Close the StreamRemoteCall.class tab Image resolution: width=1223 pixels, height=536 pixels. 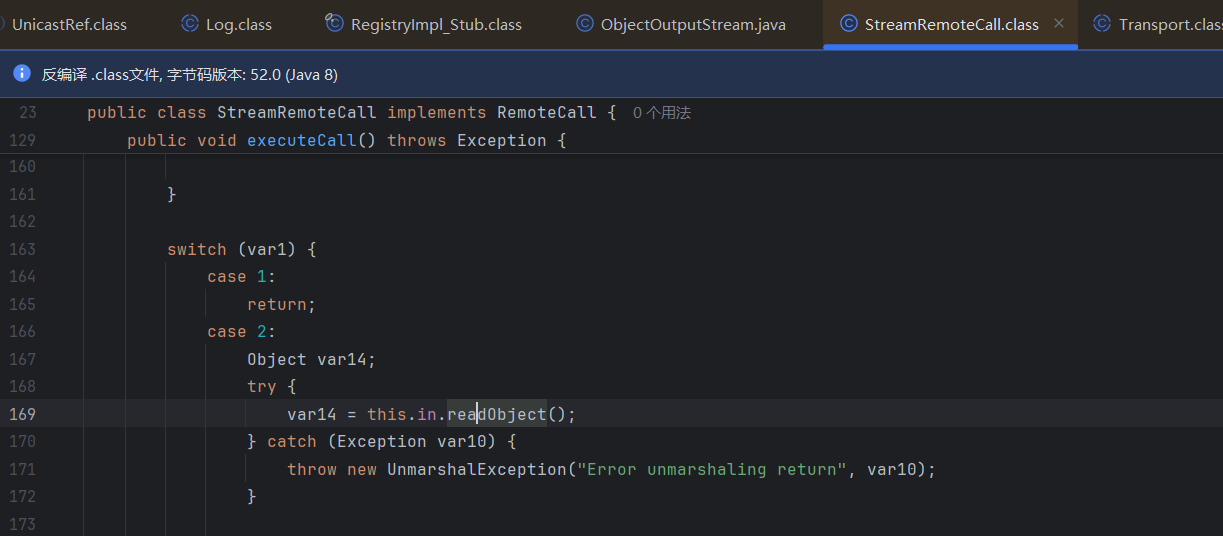[x=1059, y=24]
